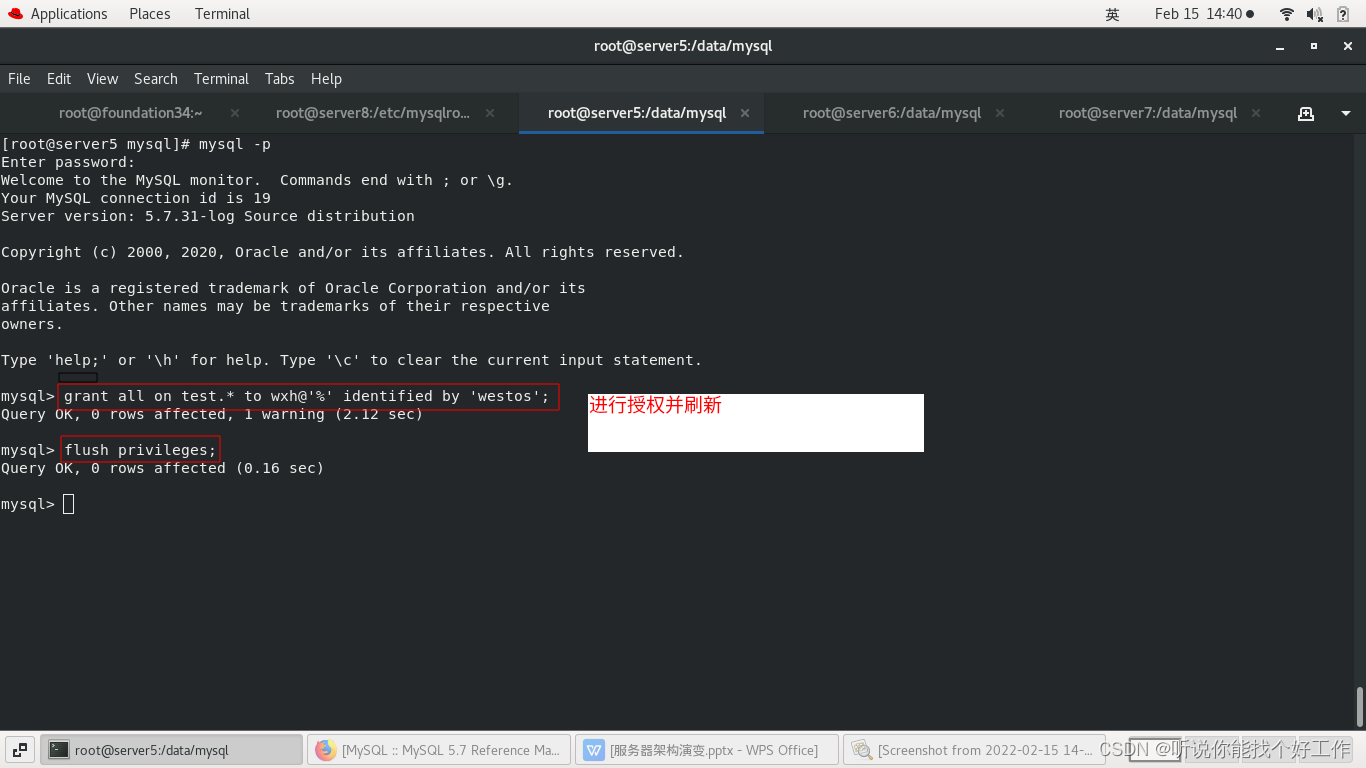Open the File menu of the terminal
Image resolution: width=1366 pixels, height=768 pixels.
[19, 79]
